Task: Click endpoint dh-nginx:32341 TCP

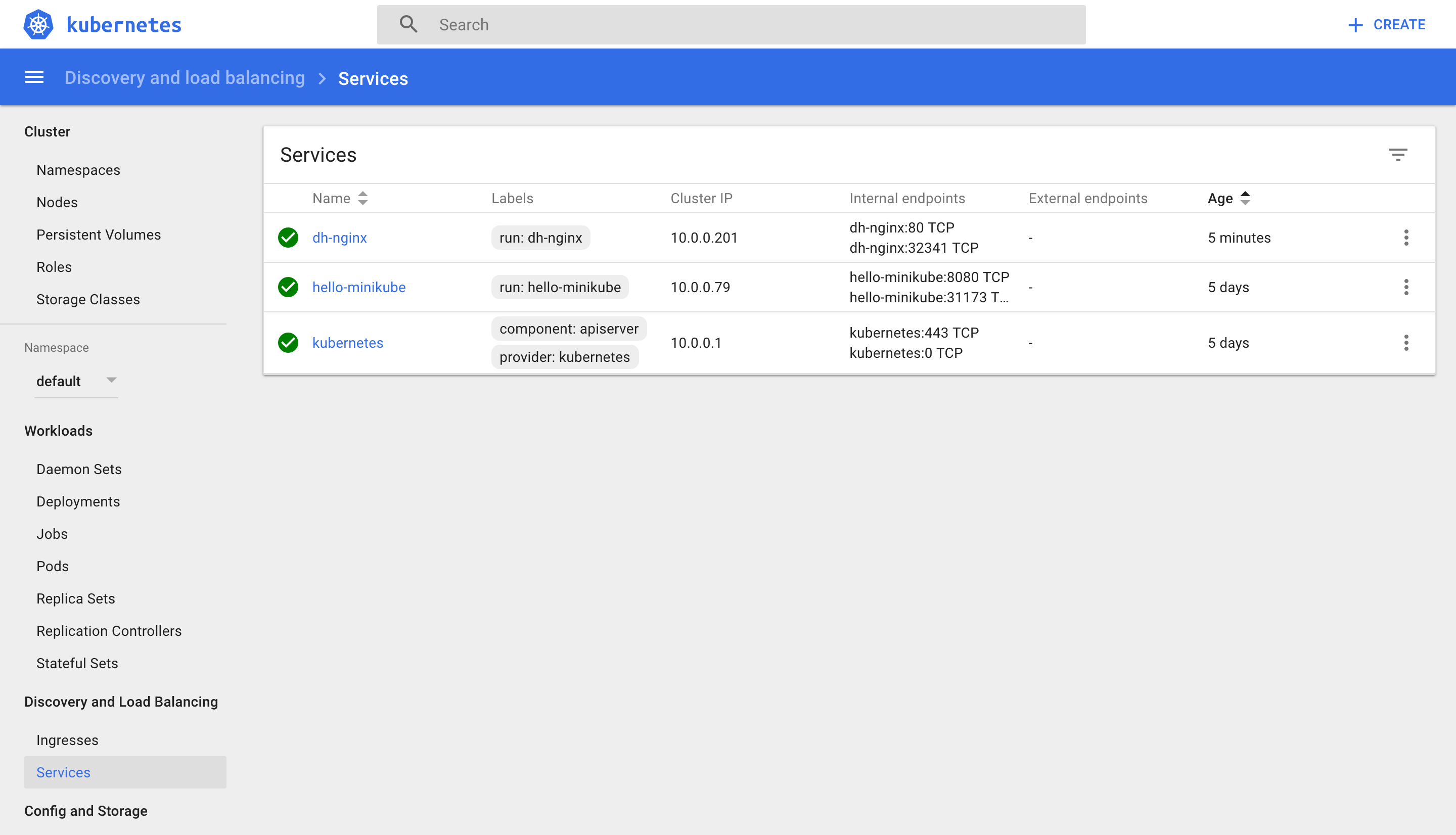Action: point(914,248)
